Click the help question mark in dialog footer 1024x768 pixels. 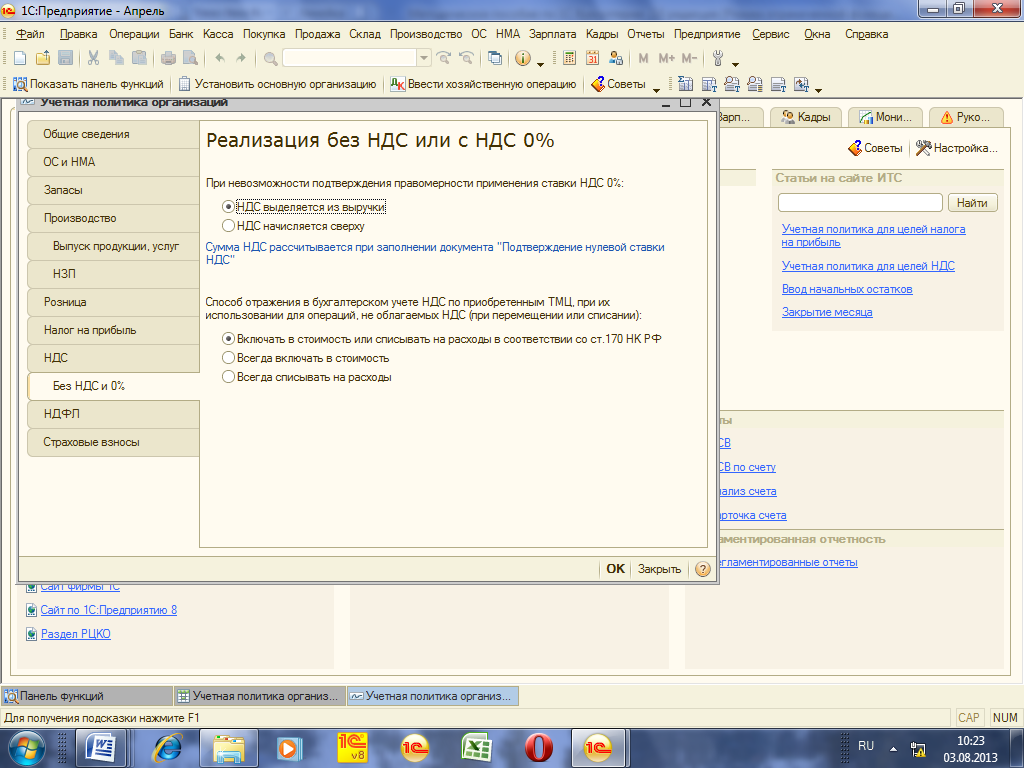703,569
